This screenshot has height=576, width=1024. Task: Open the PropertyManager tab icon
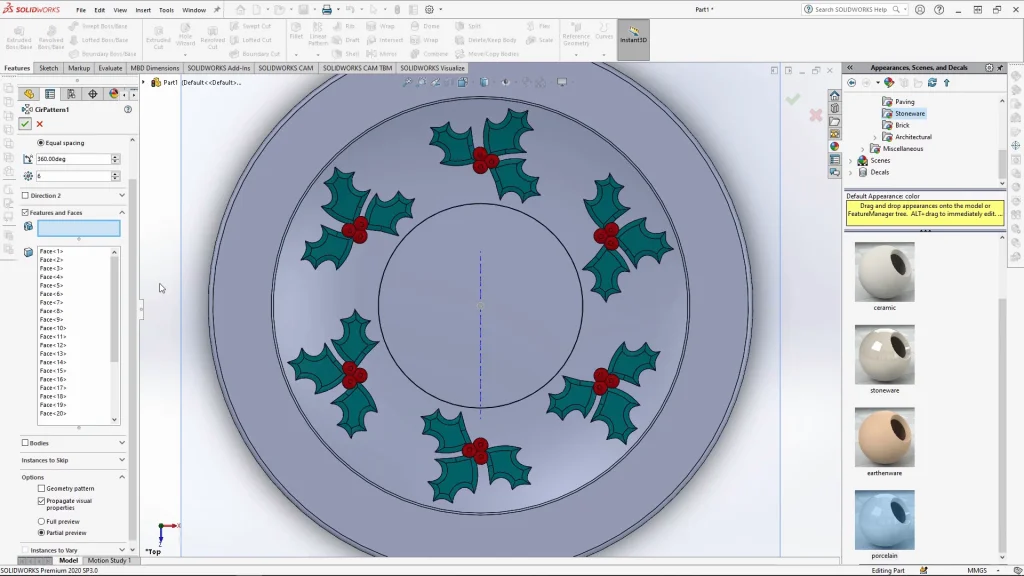49,94
